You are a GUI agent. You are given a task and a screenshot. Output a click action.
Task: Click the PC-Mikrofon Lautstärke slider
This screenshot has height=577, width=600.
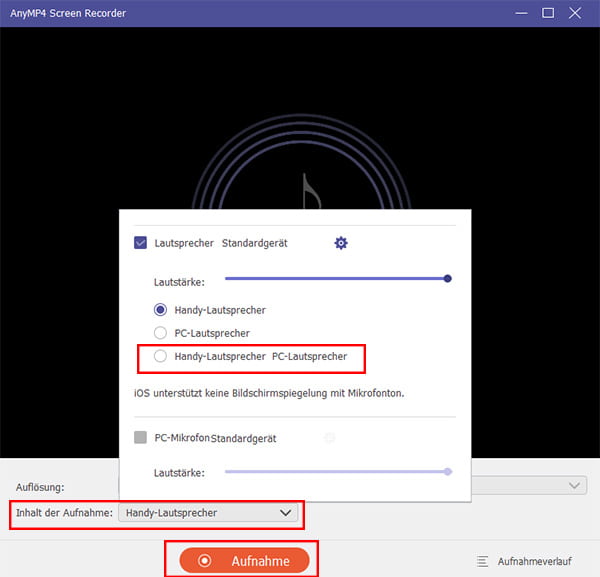338,471
